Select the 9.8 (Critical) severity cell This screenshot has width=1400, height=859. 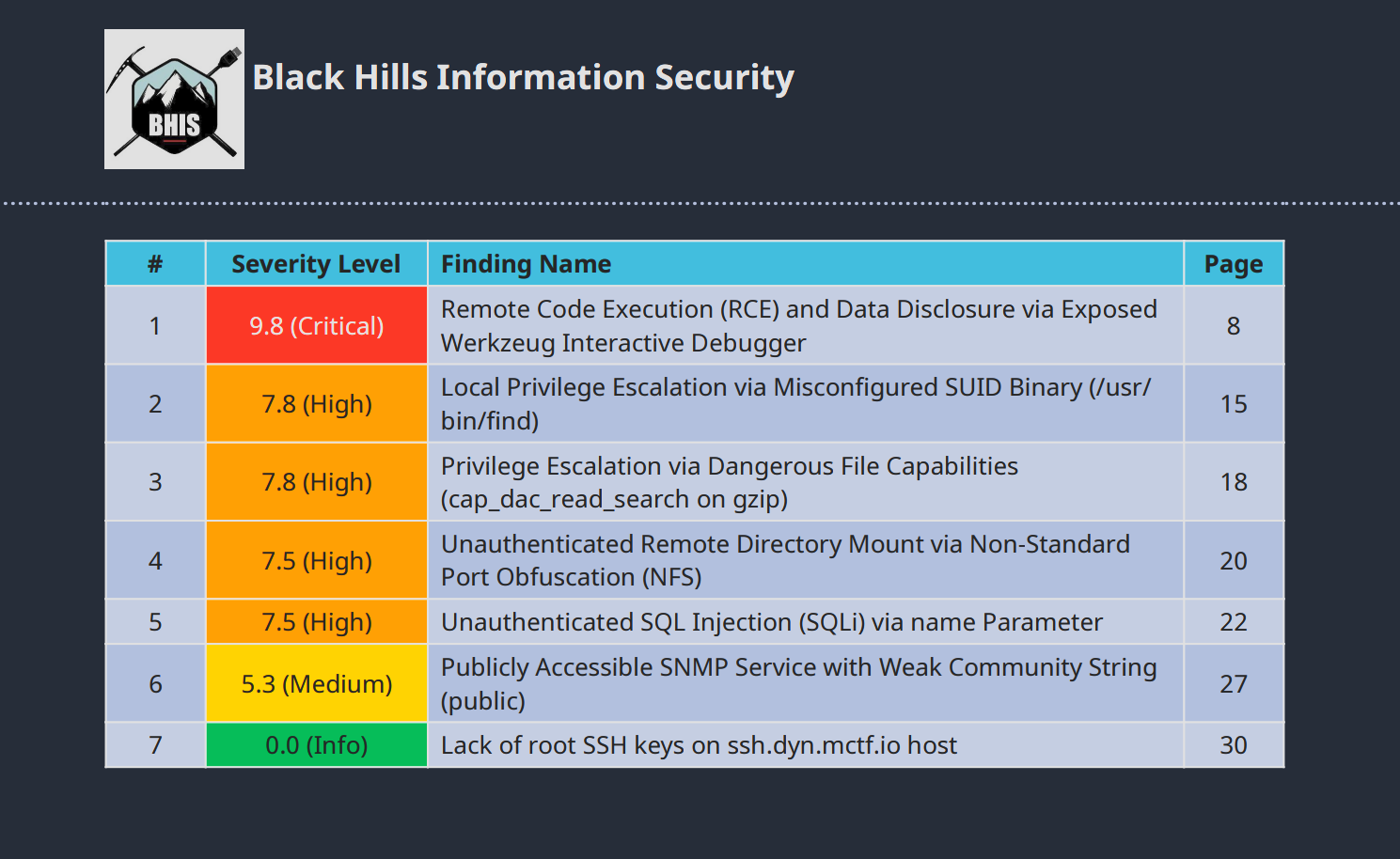tap(317, 325)
